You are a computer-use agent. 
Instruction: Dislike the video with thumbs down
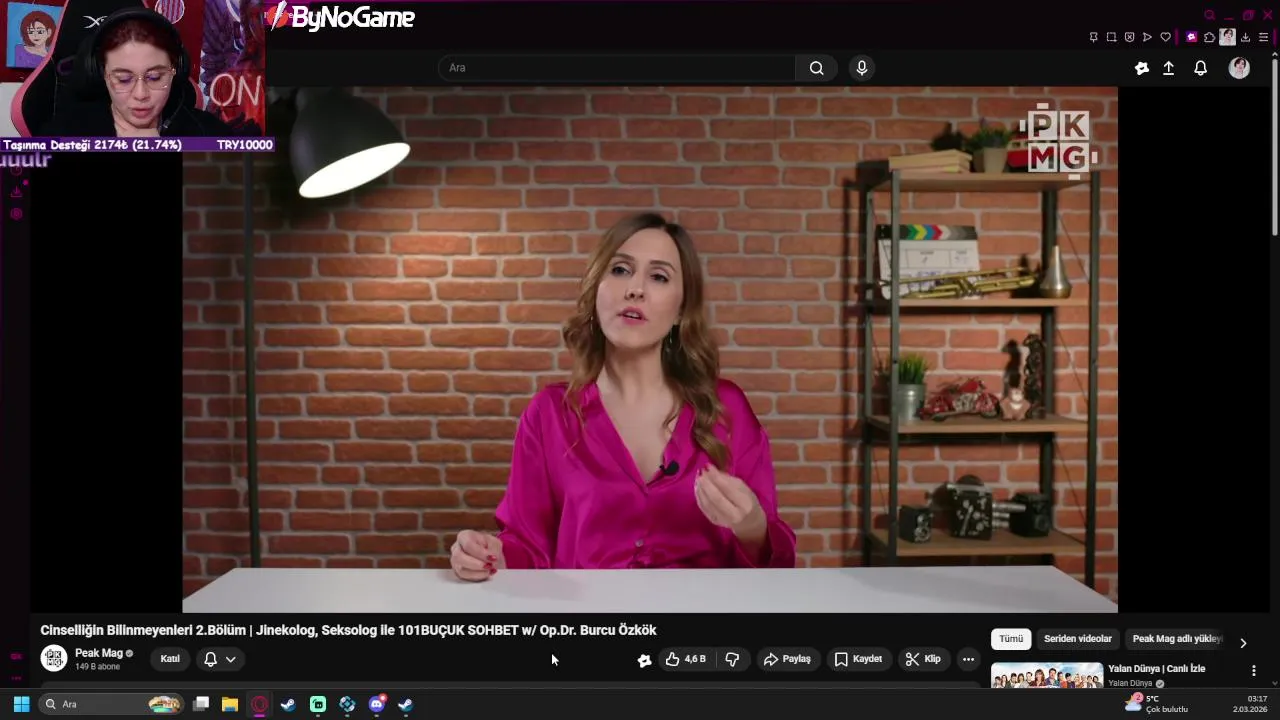point(732,659)
